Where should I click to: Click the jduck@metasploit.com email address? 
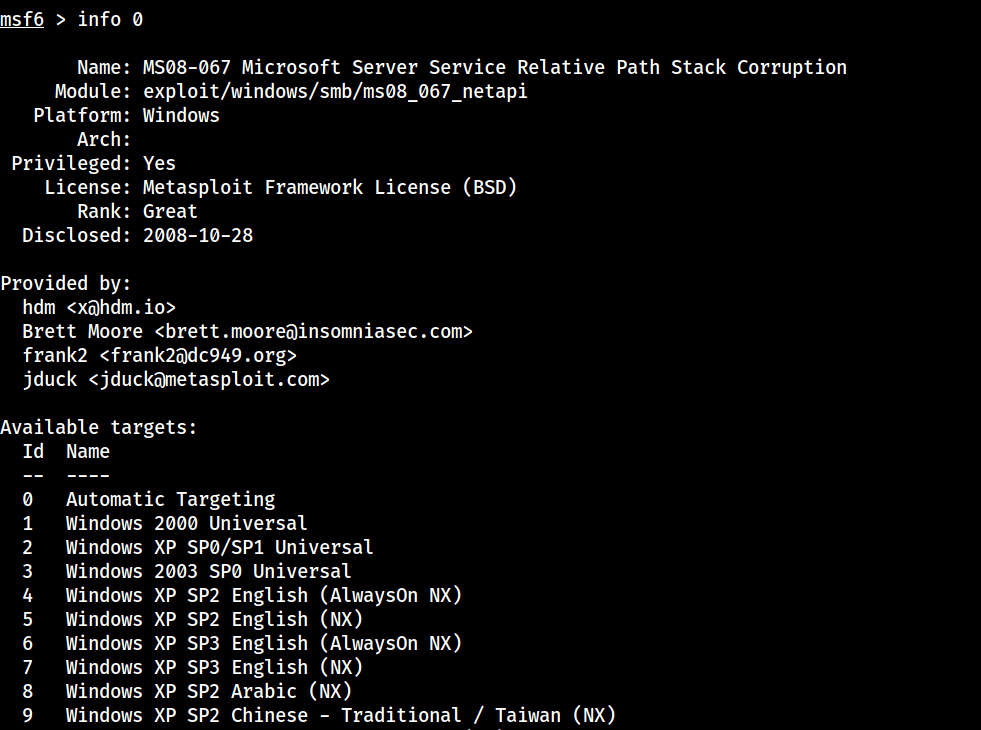[x=208, y=379]
